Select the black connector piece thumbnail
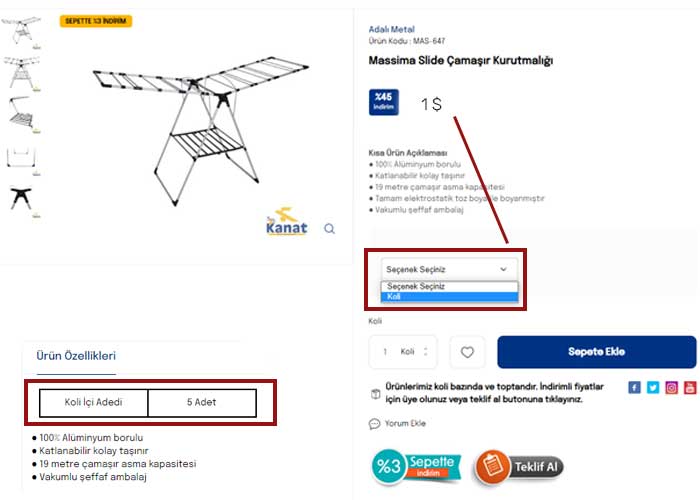Screen dimensions: 700x500 [x=22, y=200]
